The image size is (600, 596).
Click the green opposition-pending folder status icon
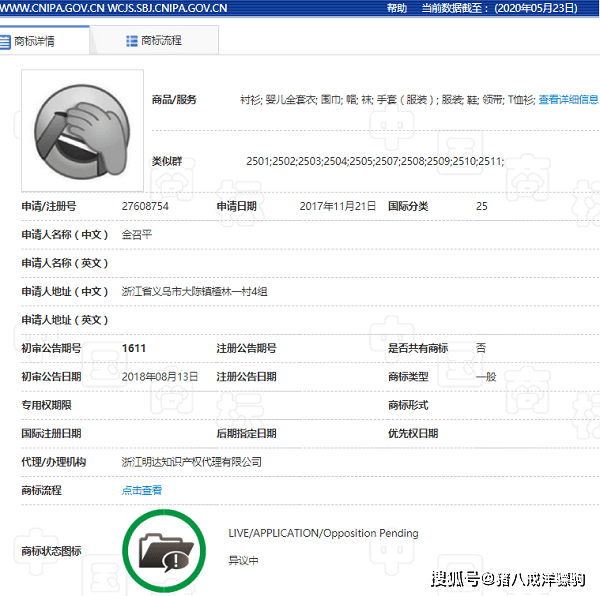164,550
